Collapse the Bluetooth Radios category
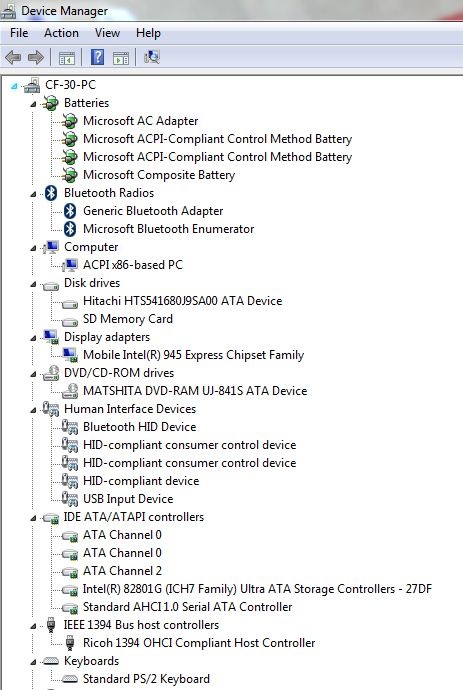 tap(33, 194)
